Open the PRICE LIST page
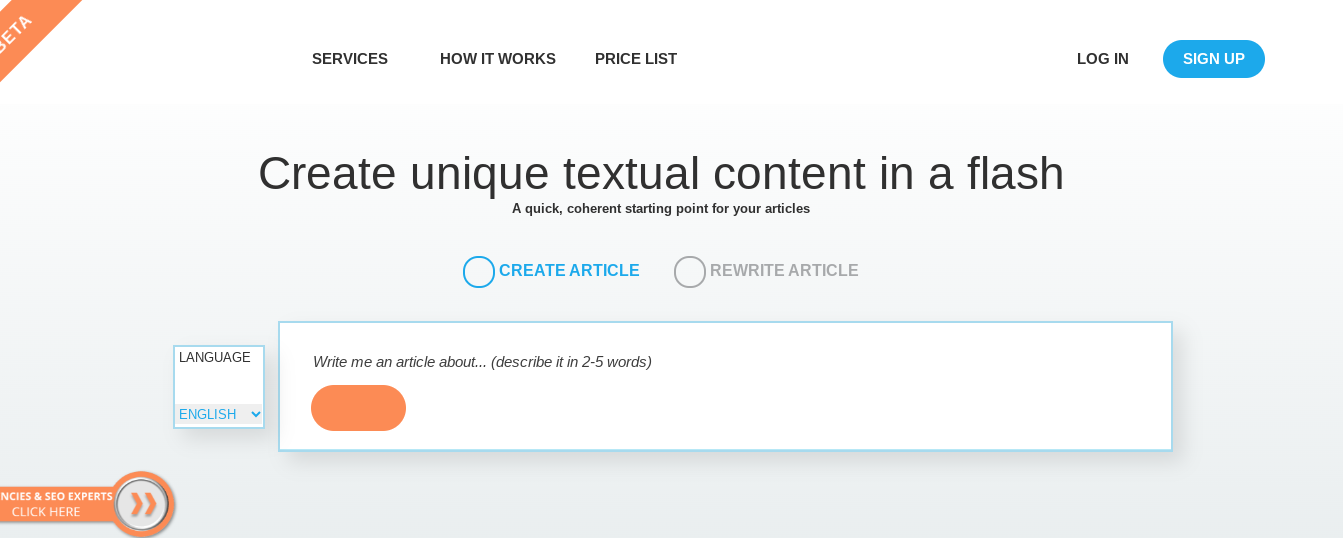Screen dimensions: 1343x538 click(x=636, y=59)
